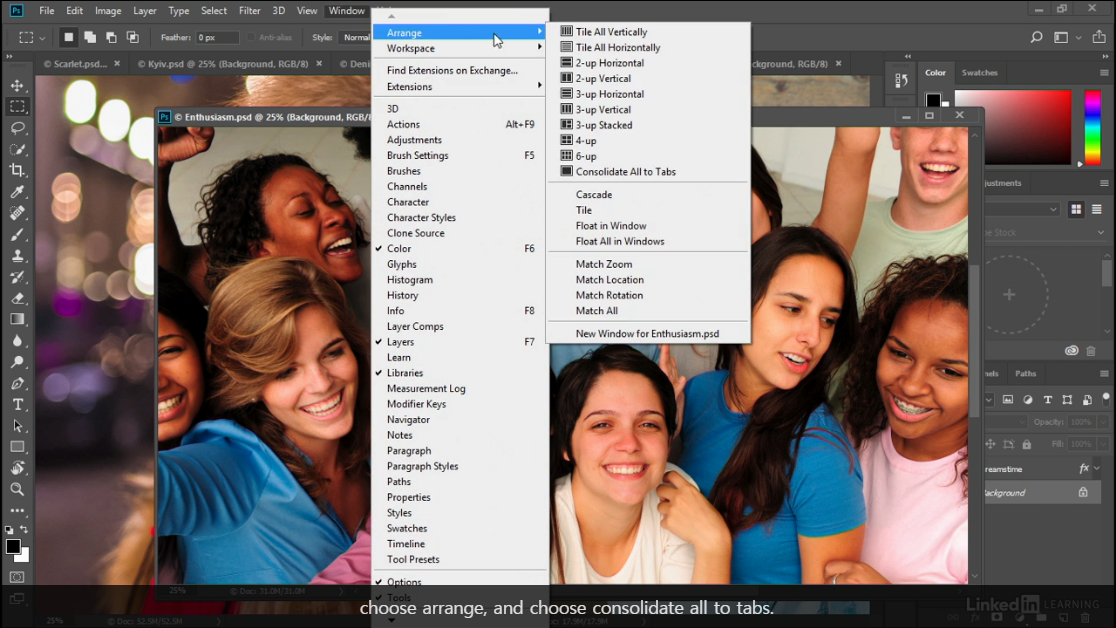Open the Edit Toolbar three-dots menu
The height and width of the screenshot is (628, 1116).
coord(18,511)
